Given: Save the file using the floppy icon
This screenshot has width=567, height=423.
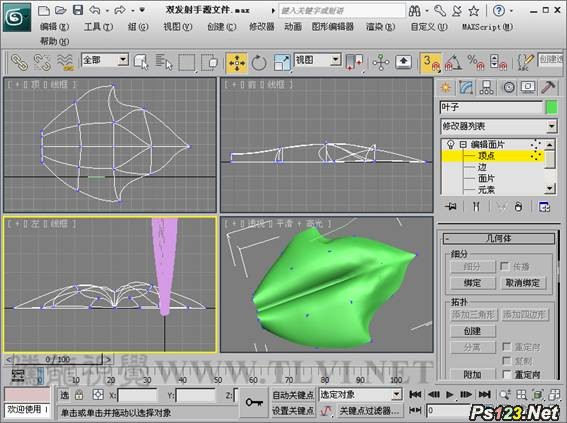Looking at the screenshot, I should pos(78,10).
